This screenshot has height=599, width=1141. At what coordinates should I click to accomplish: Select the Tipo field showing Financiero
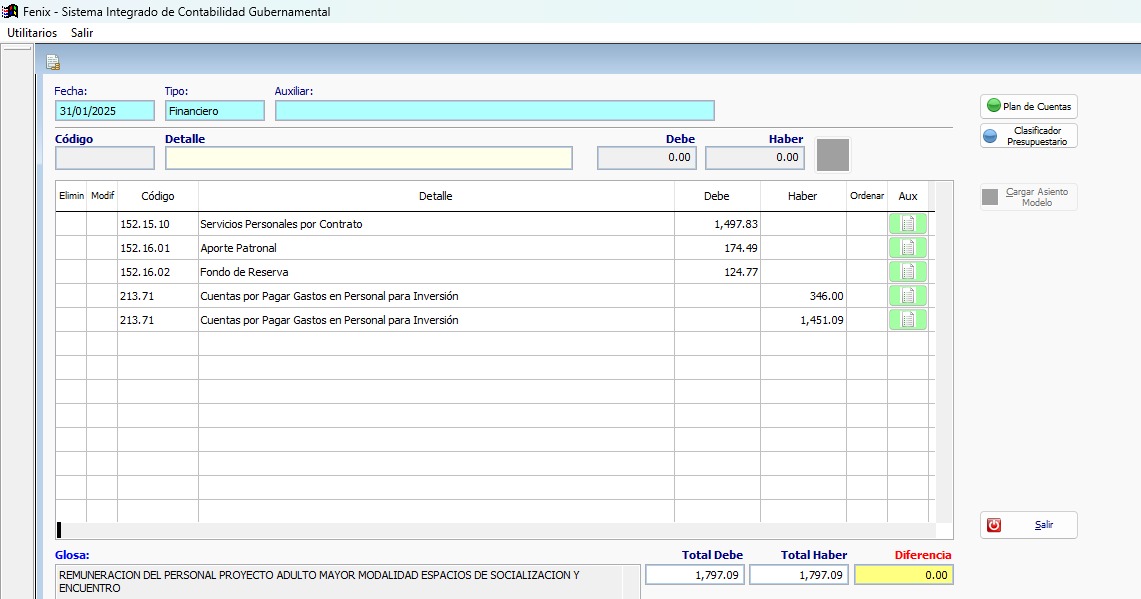point(214,111)
